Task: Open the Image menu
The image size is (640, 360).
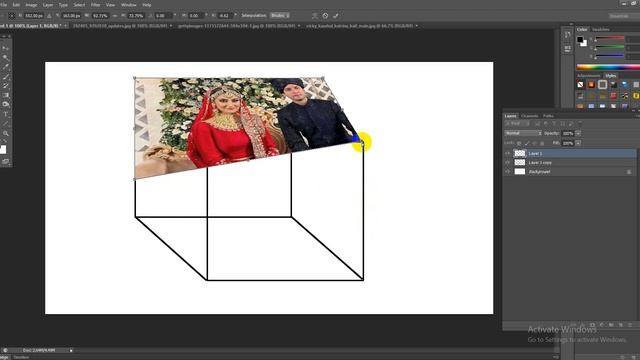Action: pyautogui.click(x=31, y=5)
